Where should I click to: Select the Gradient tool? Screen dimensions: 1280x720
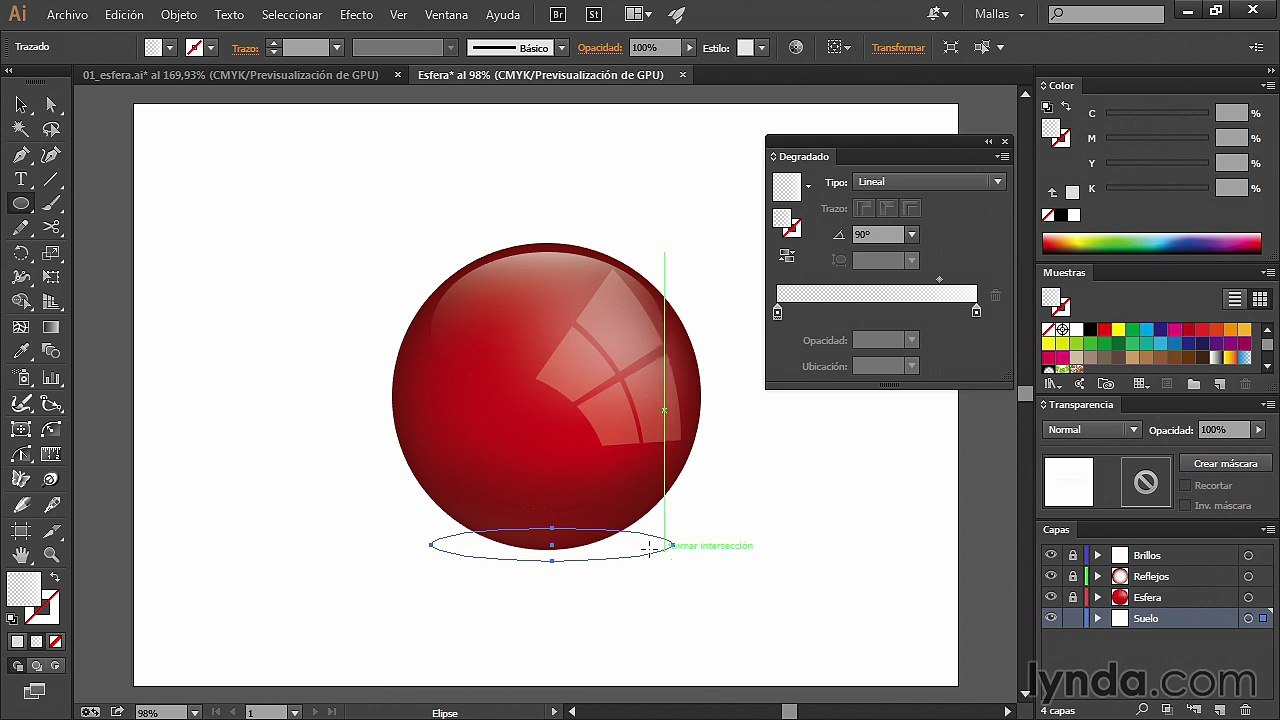click(51, 327)
